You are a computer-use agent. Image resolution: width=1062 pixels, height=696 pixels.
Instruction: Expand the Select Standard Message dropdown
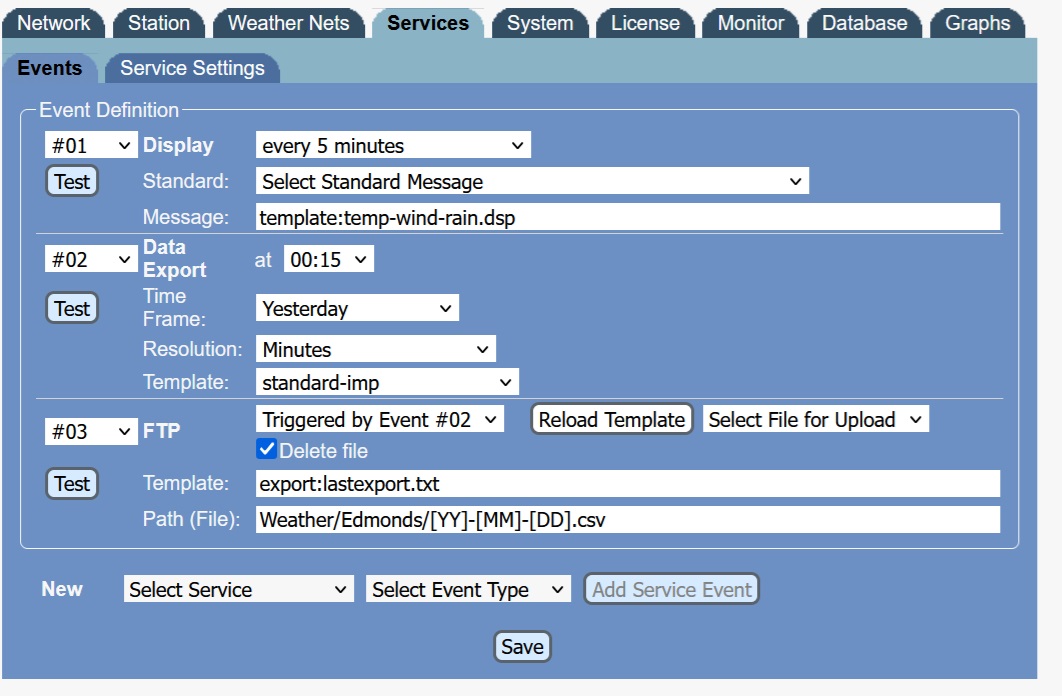click(x=531, y=182)
